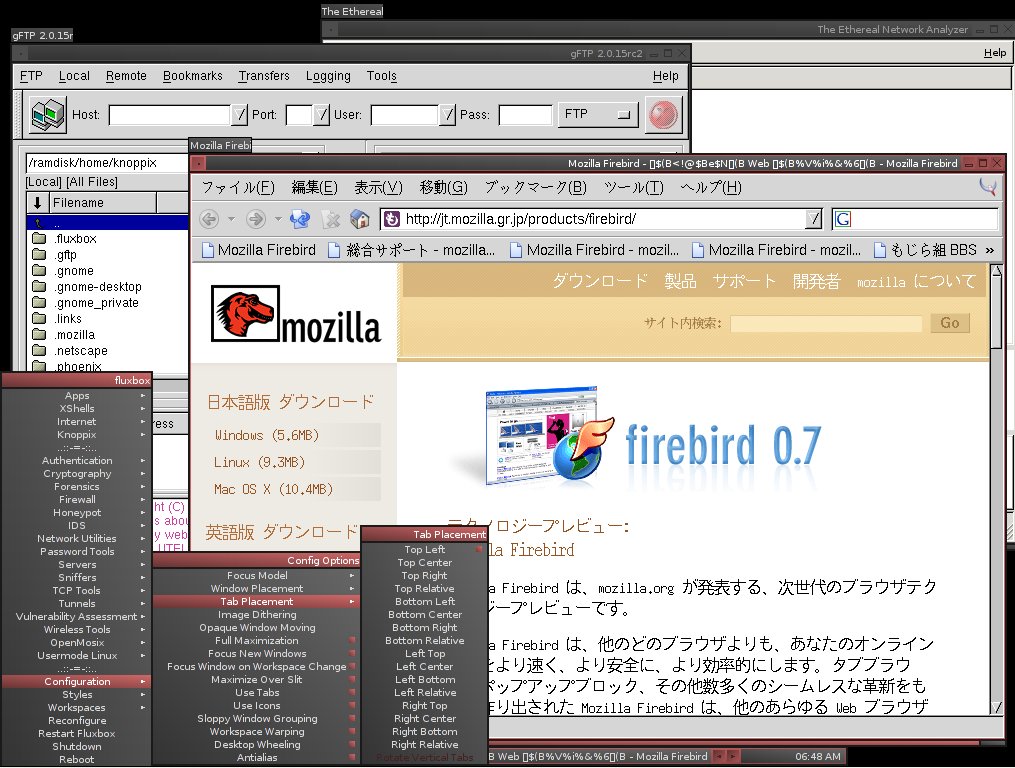The height and width of the screenshot is (768, 1015).
Task: Click the next workspace arrow in taskbar
Action: 732,756
